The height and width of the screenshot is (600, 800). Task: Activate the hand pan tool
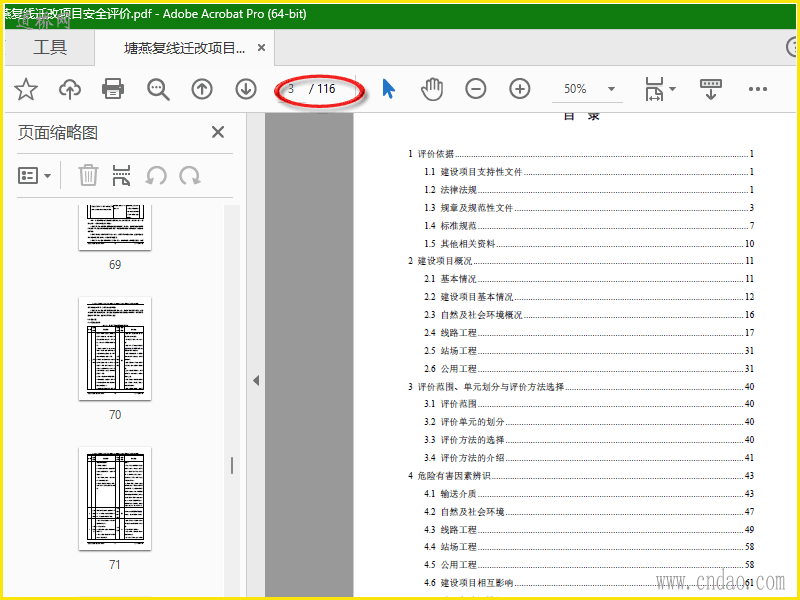coord(432,89)
